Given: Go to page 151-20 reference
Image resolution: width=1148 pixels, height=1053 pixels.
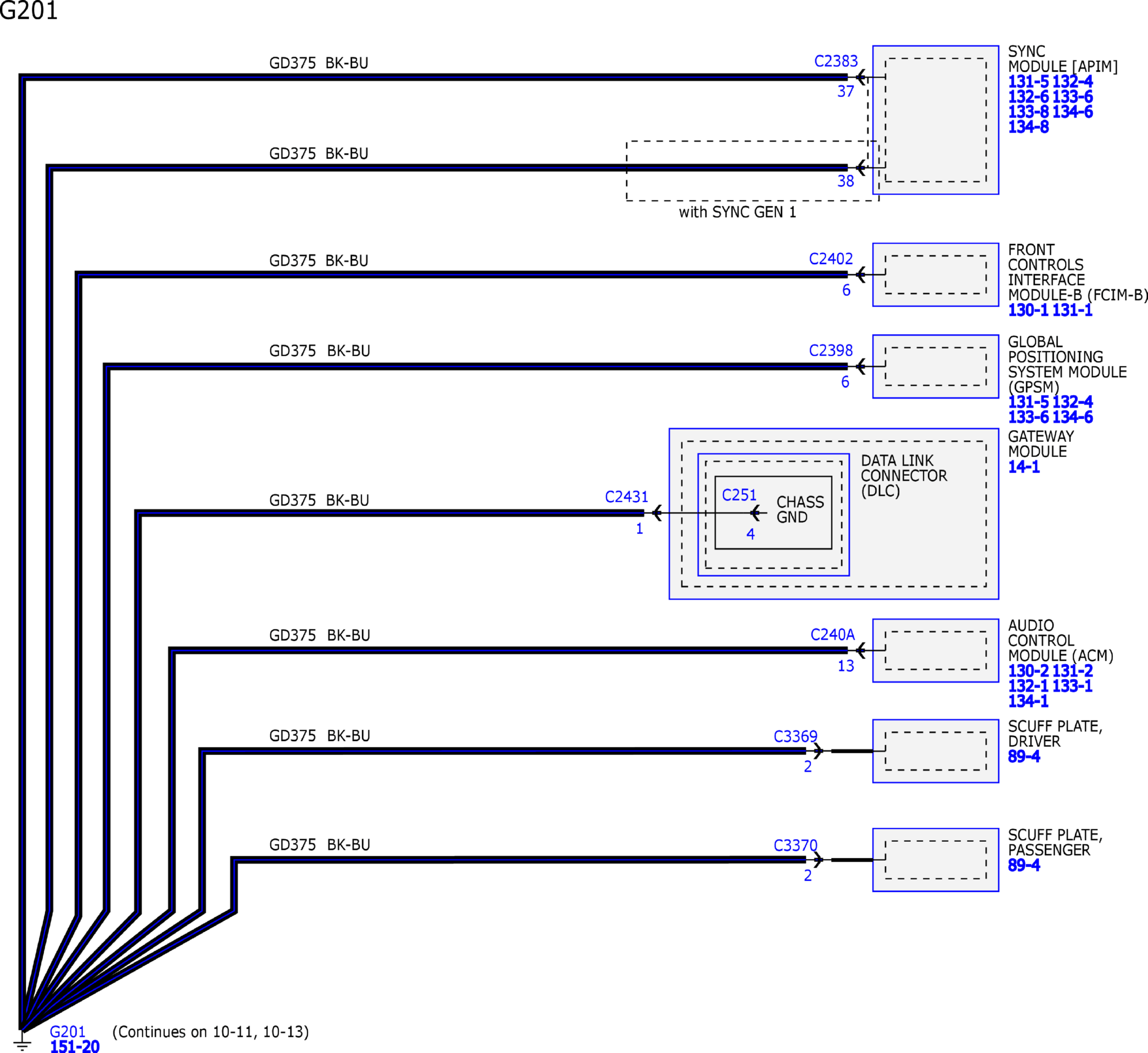Looking at the screenshot, I should 75,1046.
